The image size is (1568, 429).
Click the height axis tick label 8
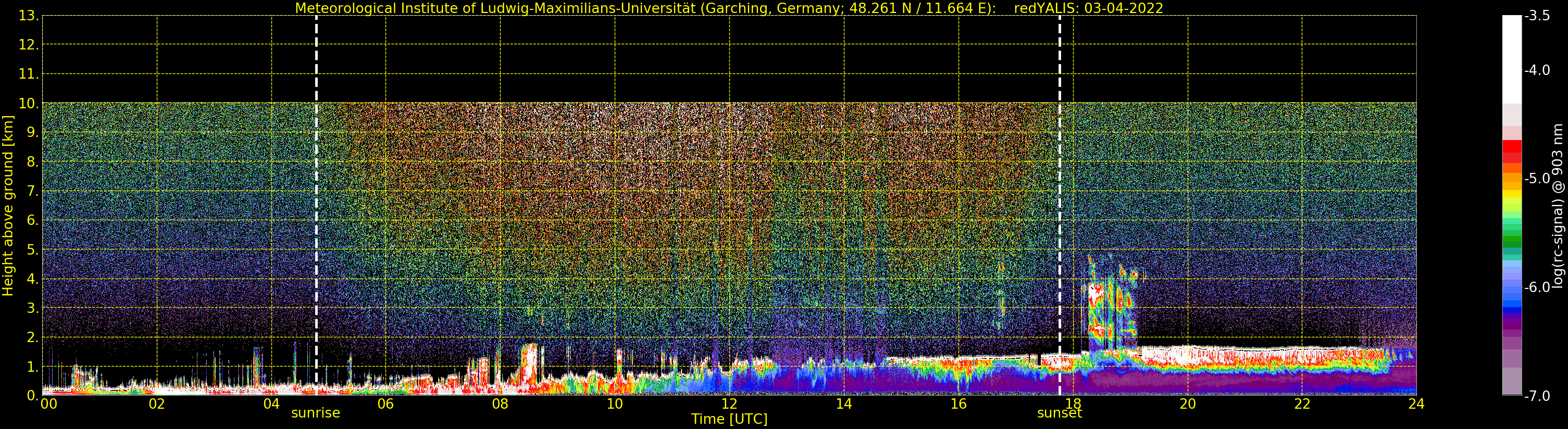coord(33,162)
